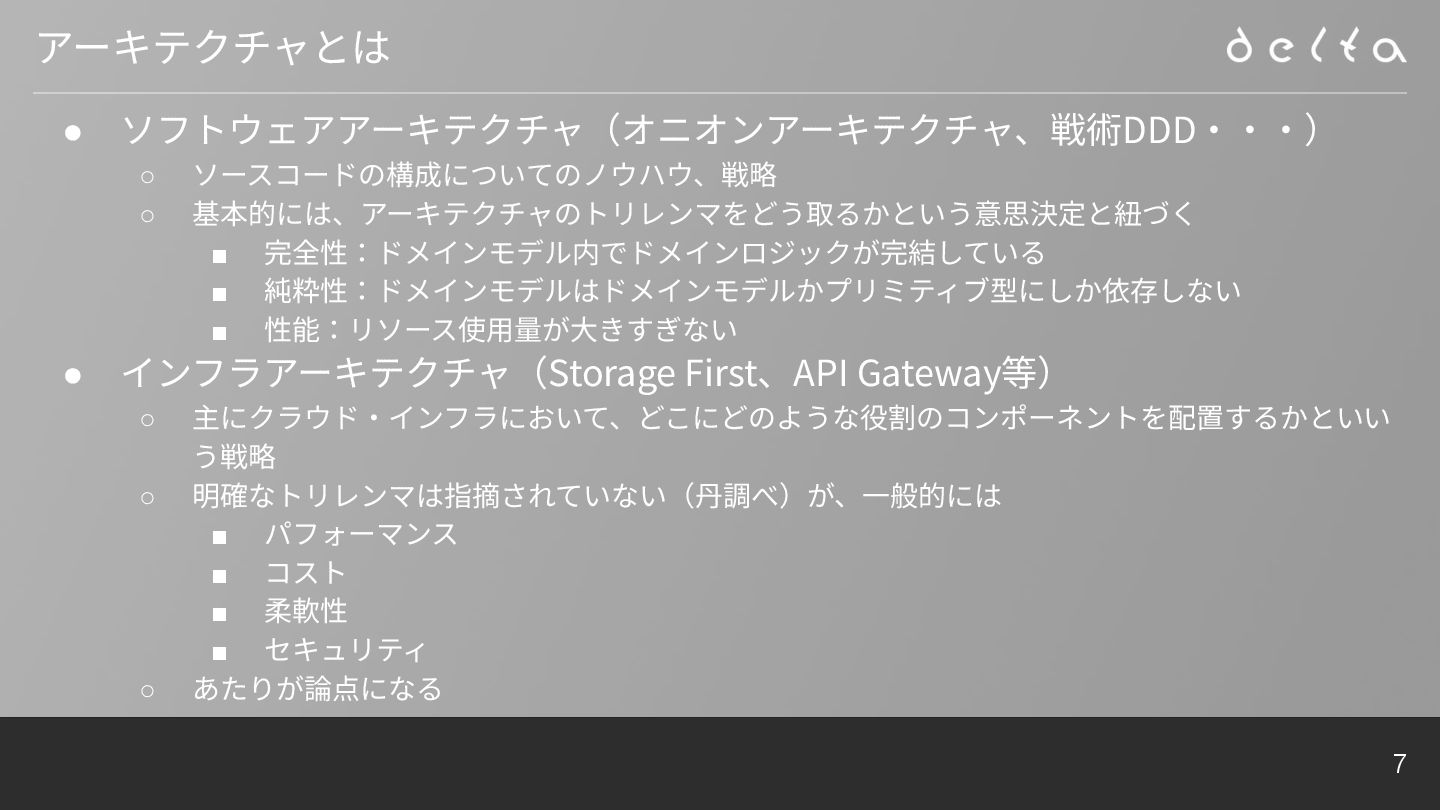The width and height of the screenshot is (1440, 810).
Task: Click the 主にクラウド・インフラにおいて line
Action: (x=791, y=436)
